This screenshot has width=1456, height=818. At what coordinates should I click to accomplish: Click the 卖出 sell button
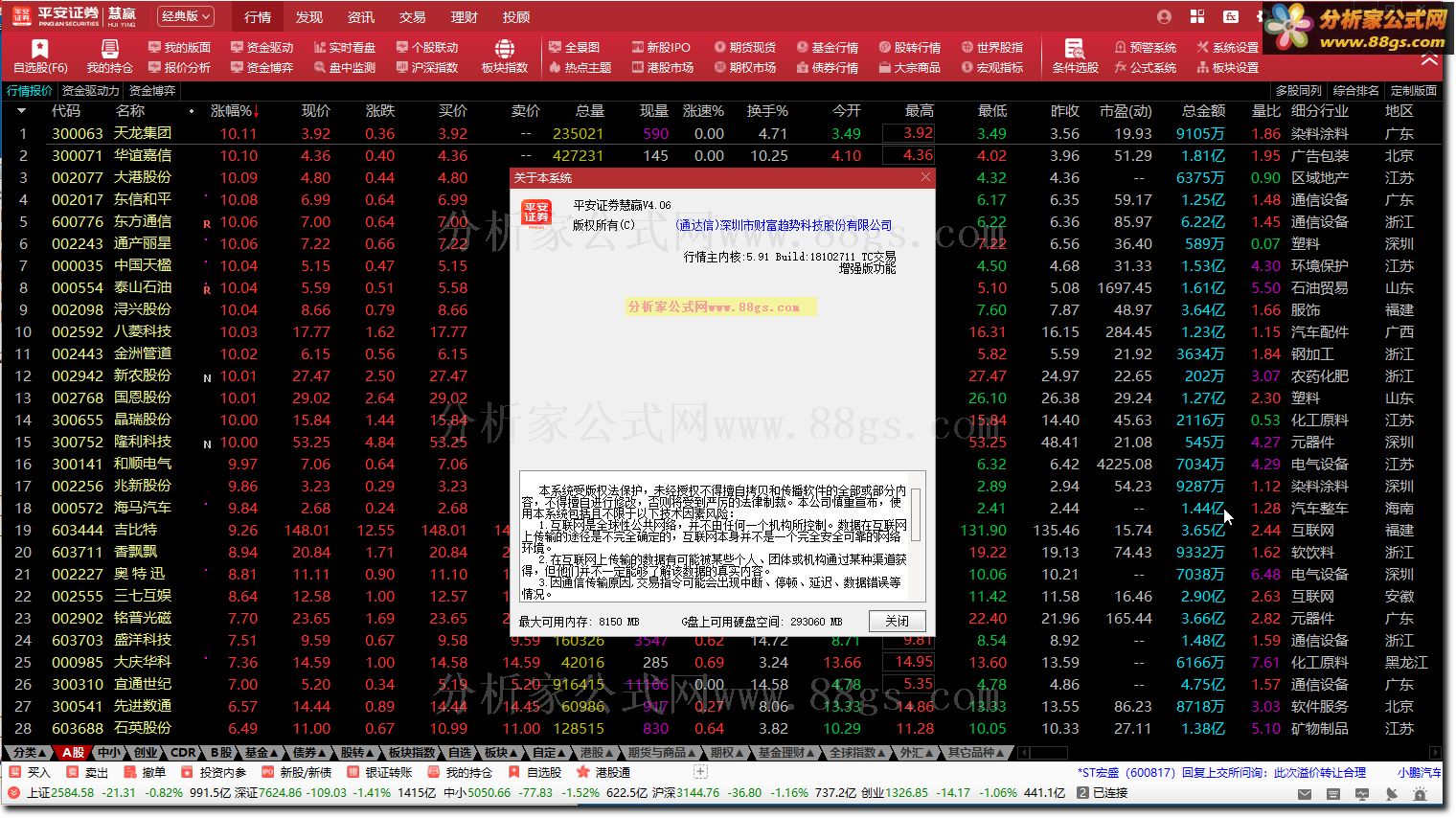pos(87,772)
